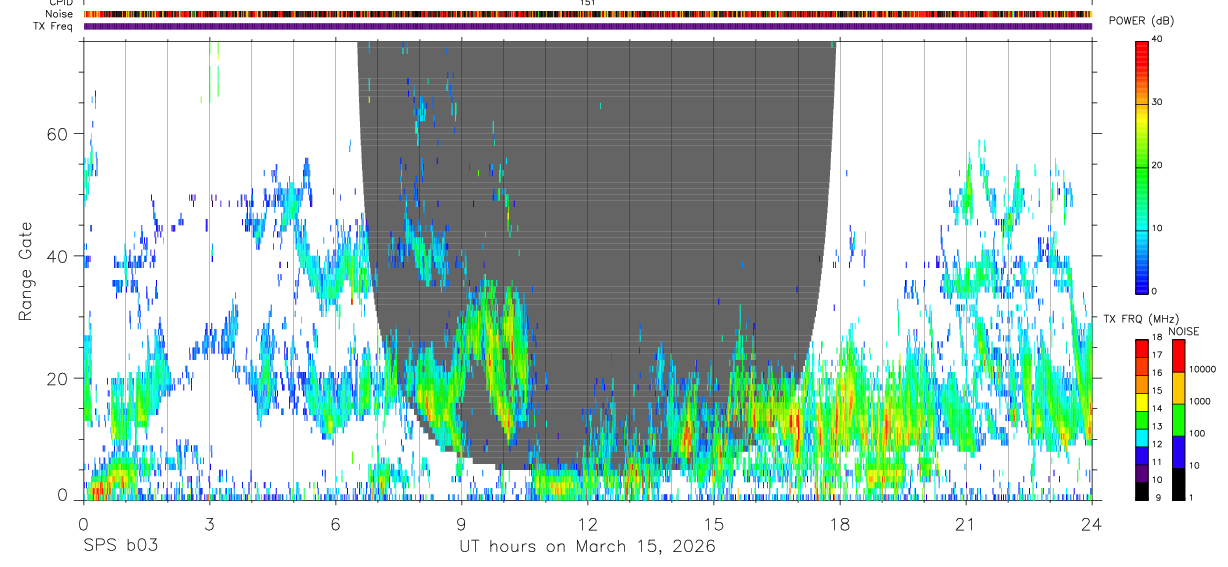Click the x-axis tick label '3'
The width and height of the screenshot is (1228, 567).
pyautogui.click(x=209, y=524)
